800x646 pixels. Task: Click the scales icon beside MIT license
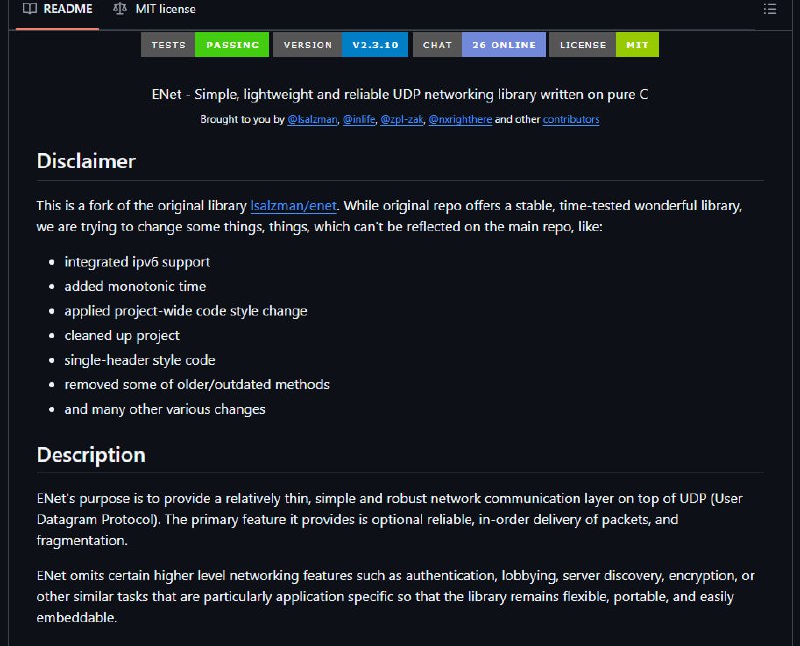click(x=120, y=9)
